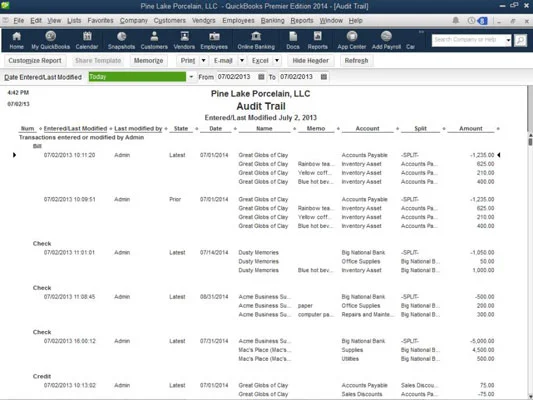Click the Hide Header button

pos(310,60)
